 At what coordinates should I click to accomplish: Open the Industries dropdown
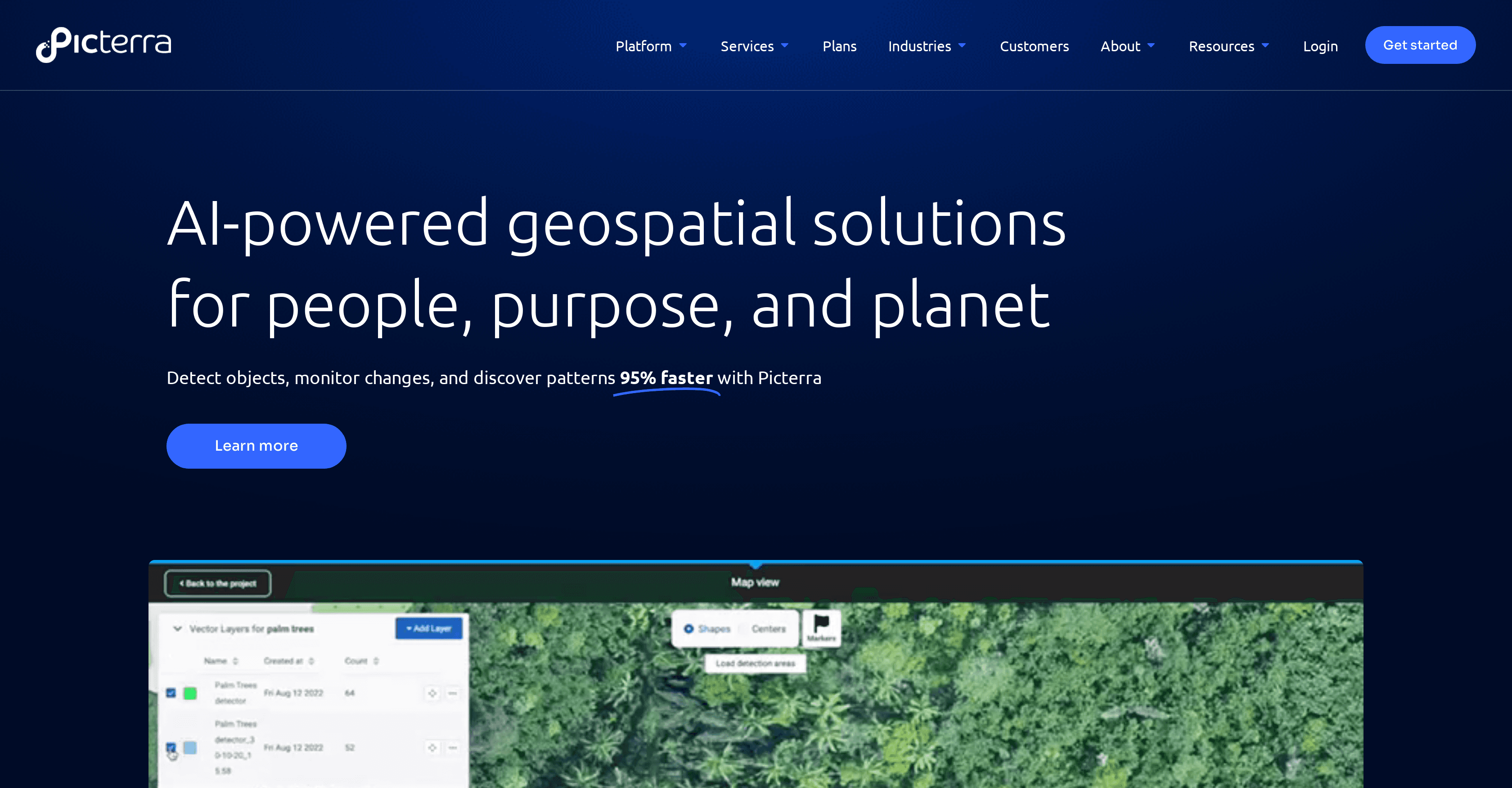[x=926, y=46]
